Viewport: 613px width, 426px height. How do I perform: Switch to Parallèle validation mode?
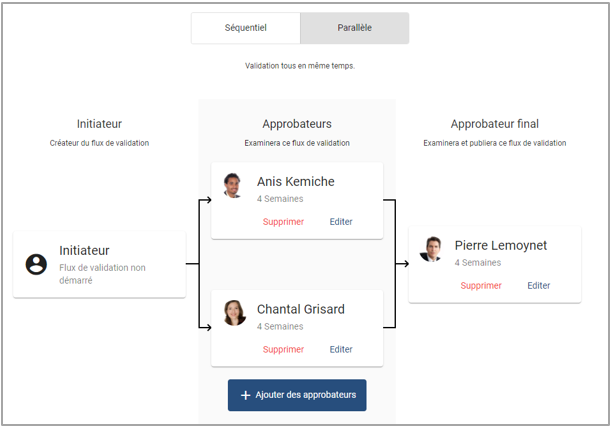pyautogui.click(x=354, y=28)
